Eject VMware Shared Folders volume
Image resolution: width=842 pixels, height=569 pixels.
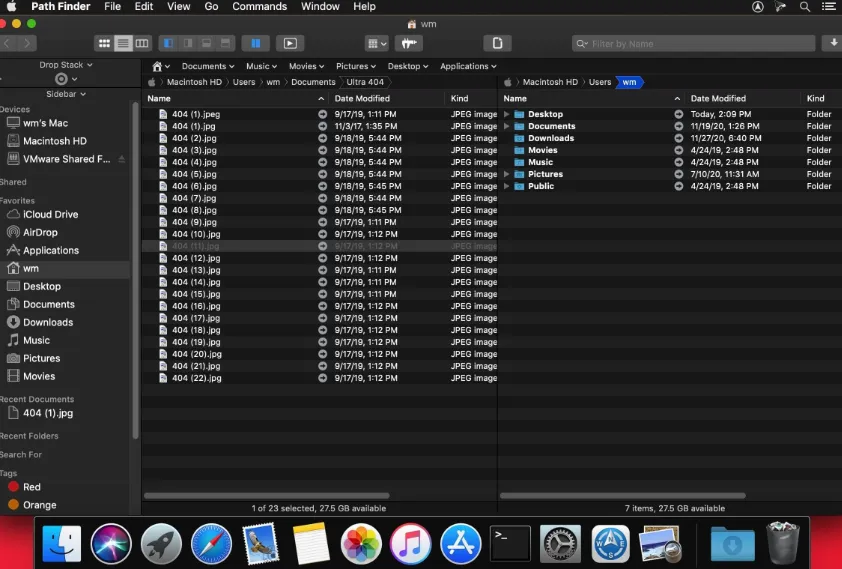[122, 159]
